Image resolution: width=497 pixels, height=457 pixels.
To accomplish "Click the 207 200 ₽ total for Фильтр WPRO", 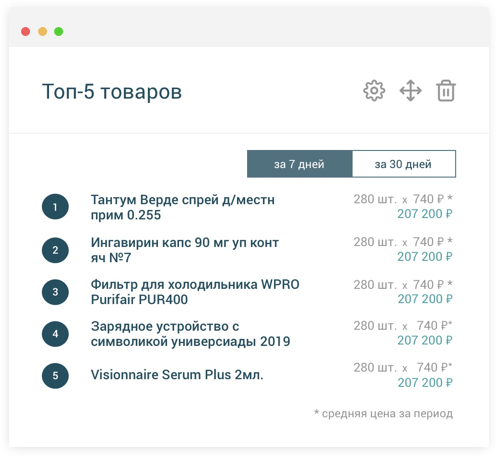I will coord(425,299).
